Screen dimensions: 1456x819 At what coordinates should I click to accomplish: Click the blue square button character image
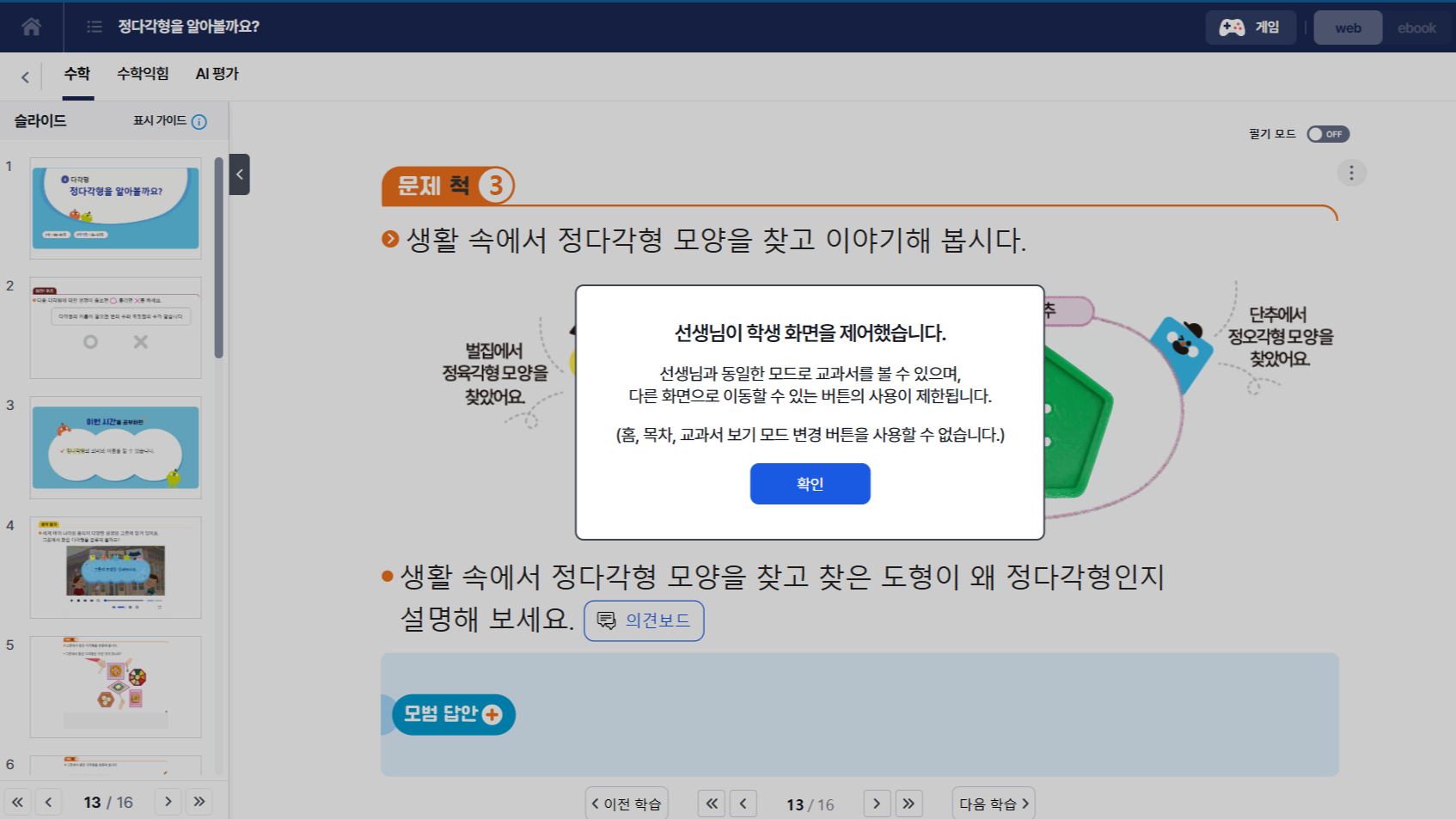tap(1181, 353)
